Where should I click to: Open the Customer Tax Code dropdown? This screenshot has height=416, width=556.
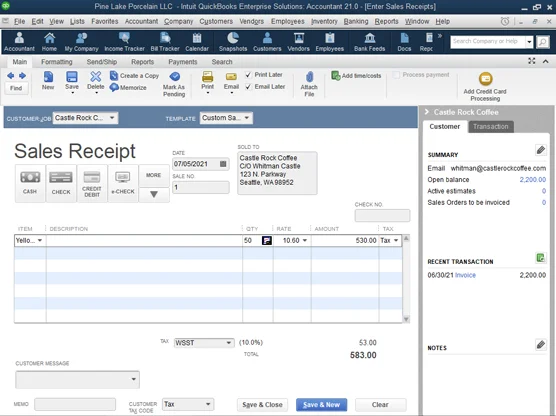pos(208,404)
